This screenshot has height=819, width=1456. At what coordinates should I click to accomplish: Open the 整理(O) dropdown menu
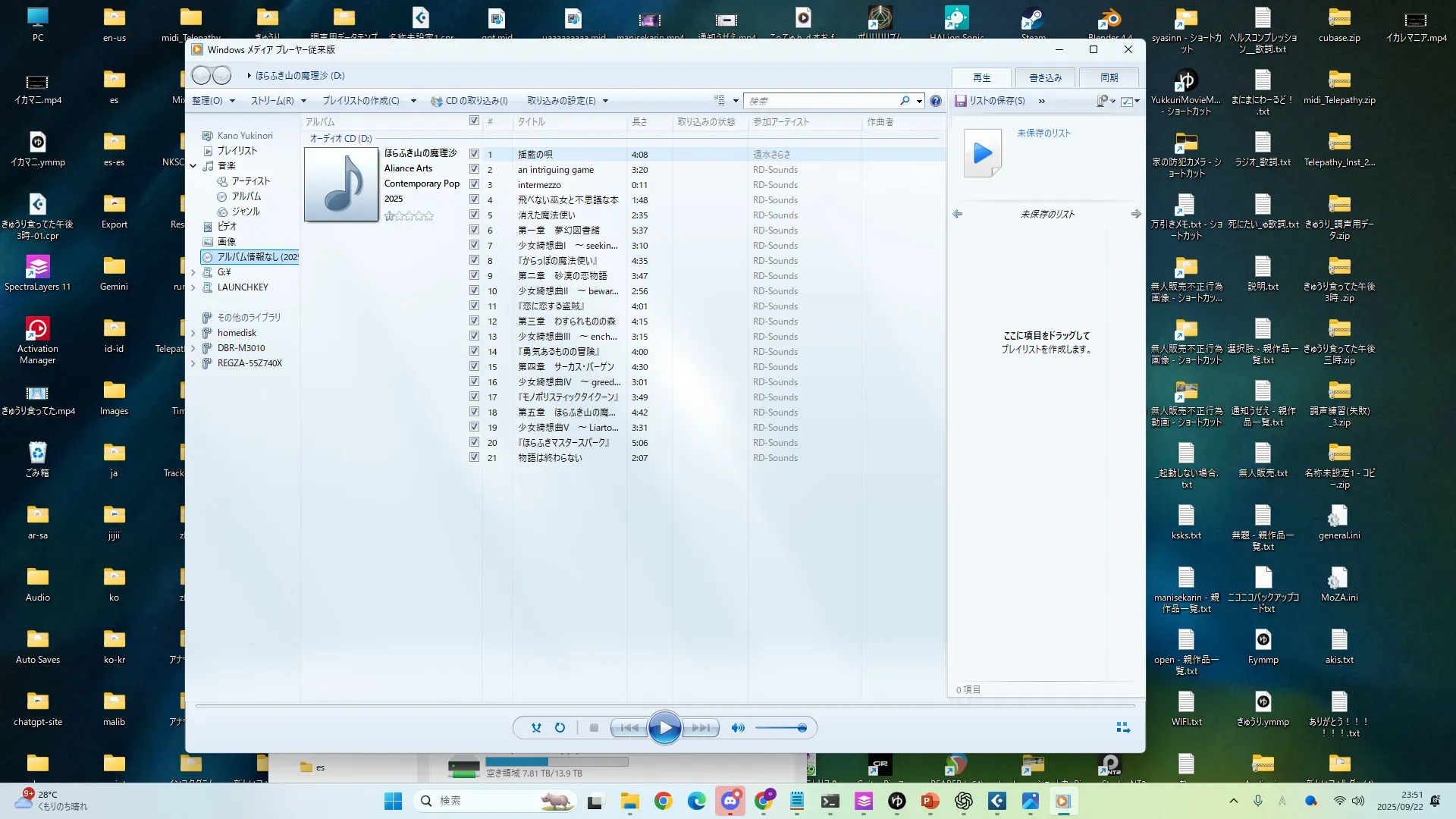click(213, 101)
